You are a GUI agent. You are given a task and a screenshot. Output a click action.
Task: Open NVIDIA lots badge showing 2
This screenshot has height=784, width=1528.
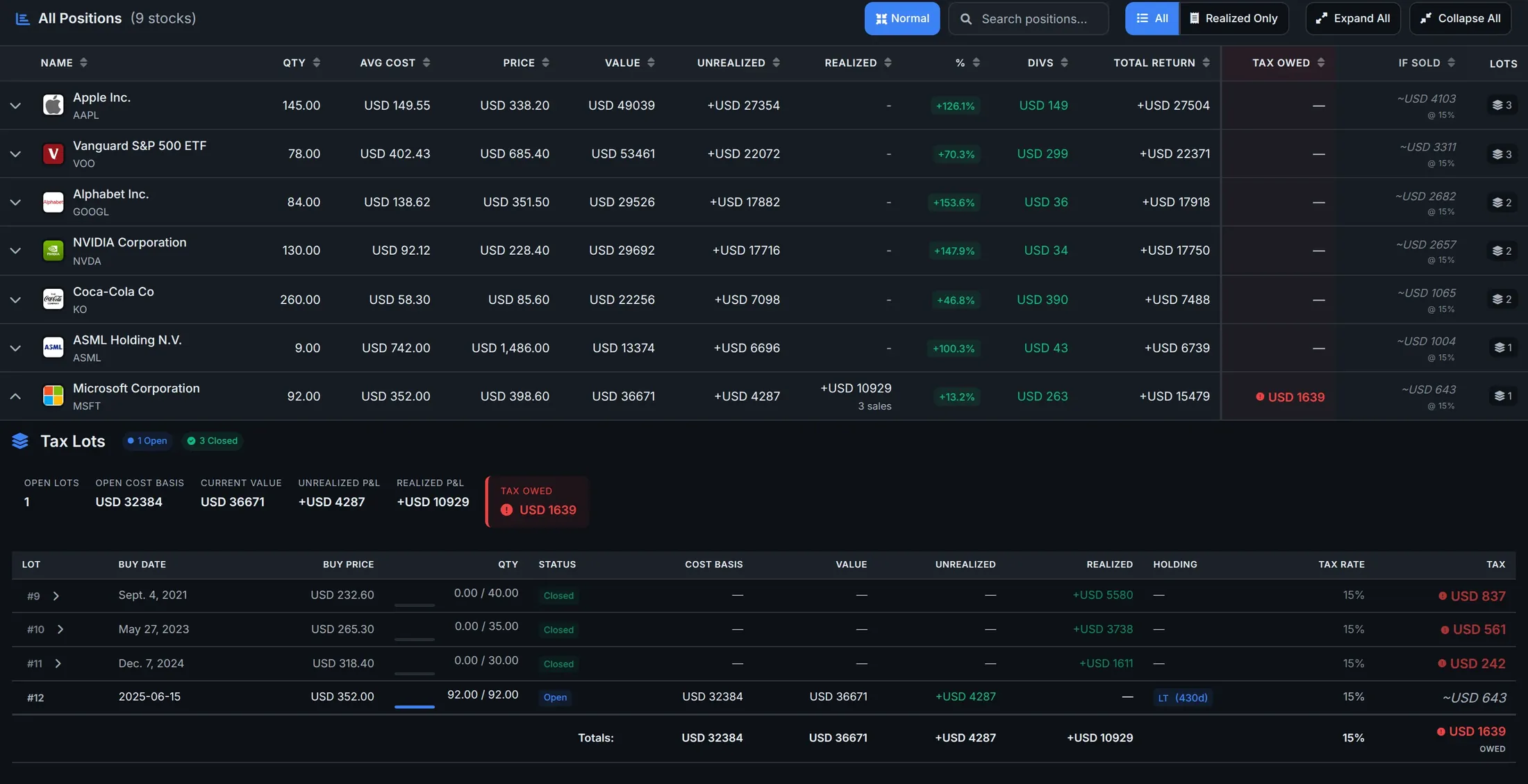tap(1502, 250)
